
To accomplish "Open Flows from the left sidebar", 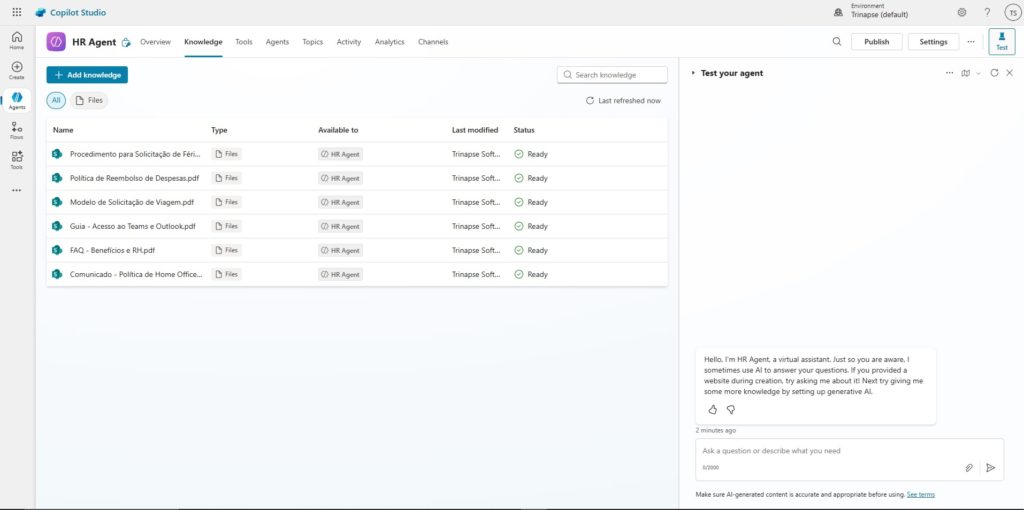I will [x=16, y=130].
